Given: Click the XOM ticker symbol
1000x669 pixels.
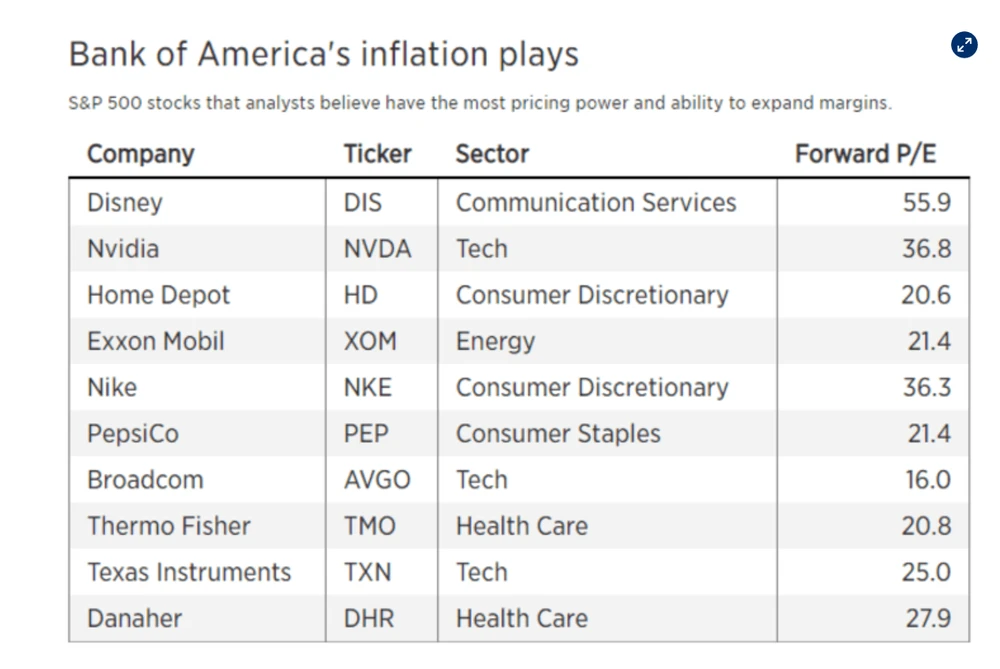Looking at the screenshot, I should point(370,341).
